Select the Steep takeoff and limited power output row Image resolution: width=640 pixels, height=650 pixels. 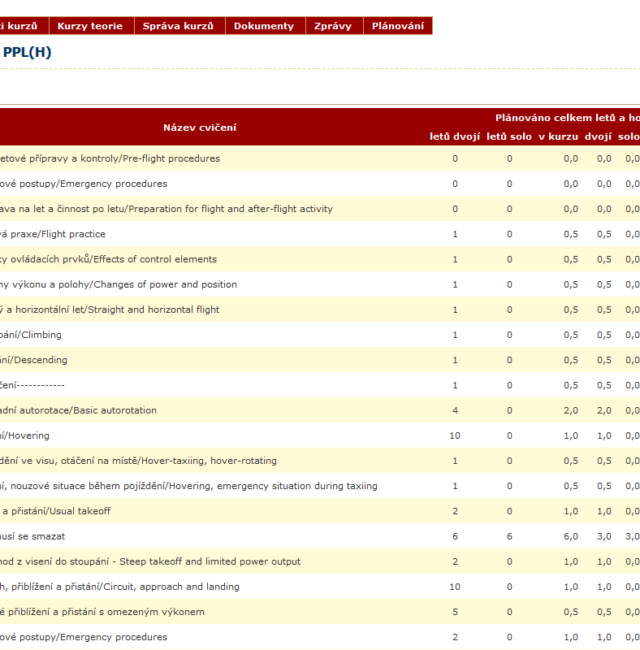tap(320, 561)
